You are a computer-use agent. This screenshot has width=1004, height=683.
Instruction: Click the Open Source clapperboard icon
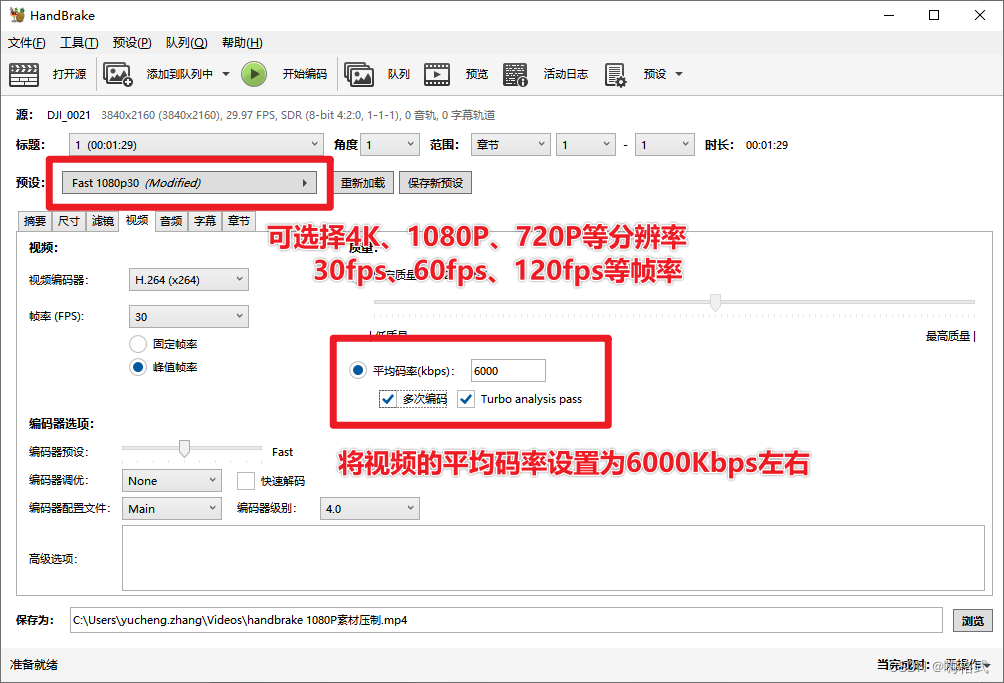pos(24,74)
